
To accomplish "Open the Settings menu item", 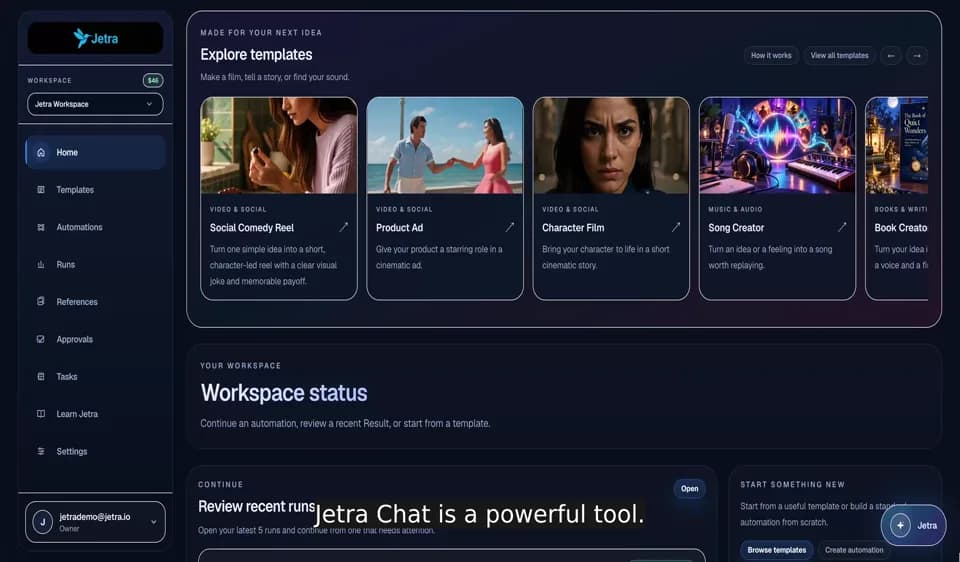I will 96,451.
